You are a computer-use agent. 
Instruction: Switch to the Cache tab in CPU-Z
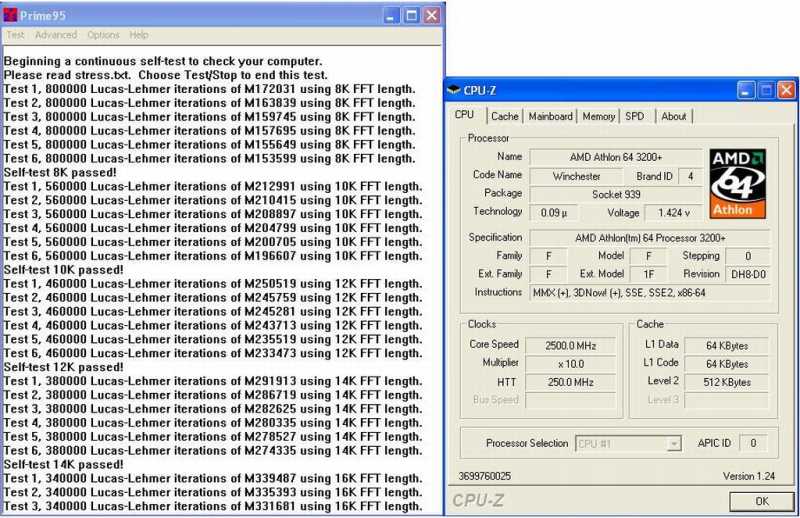pos(505,116)
